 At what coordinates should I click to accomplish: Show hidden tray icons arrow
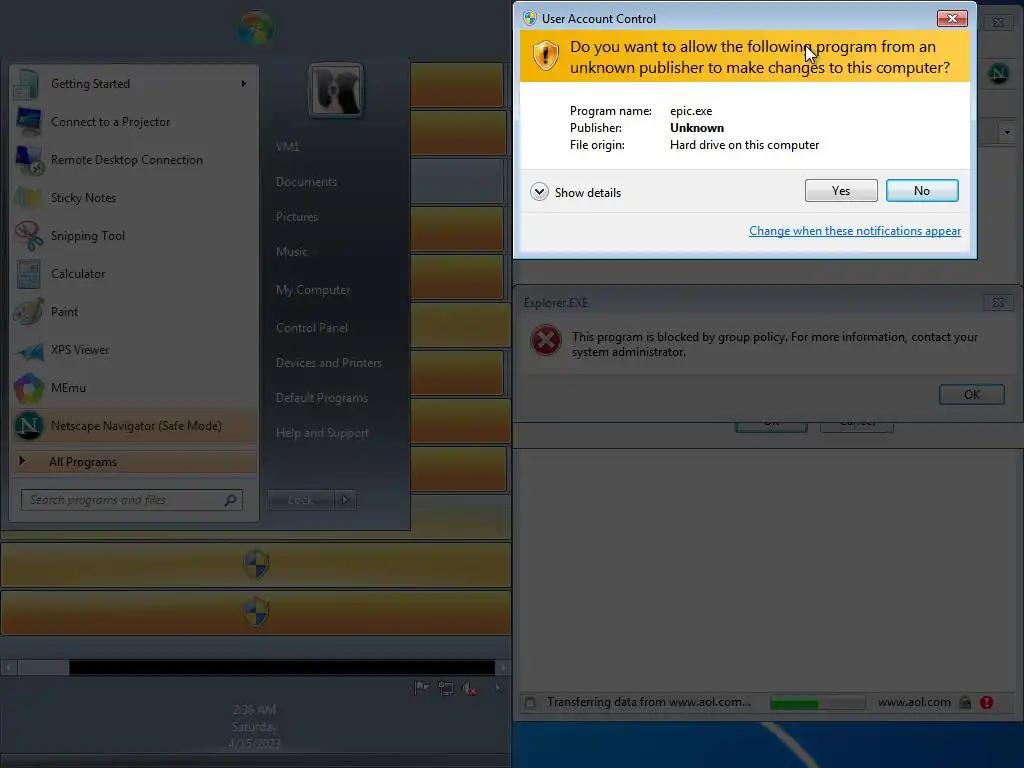[498, 688]
